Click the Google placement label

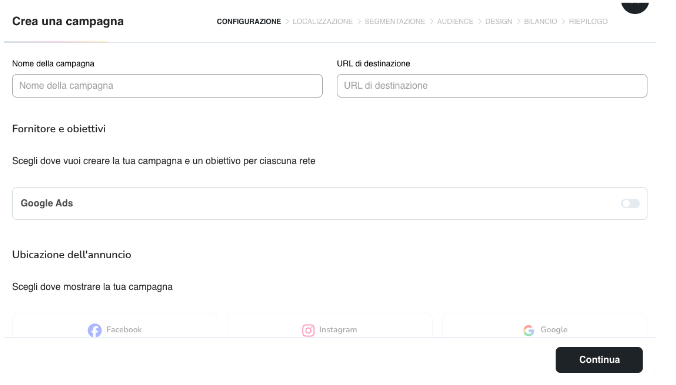pos(554,329)
